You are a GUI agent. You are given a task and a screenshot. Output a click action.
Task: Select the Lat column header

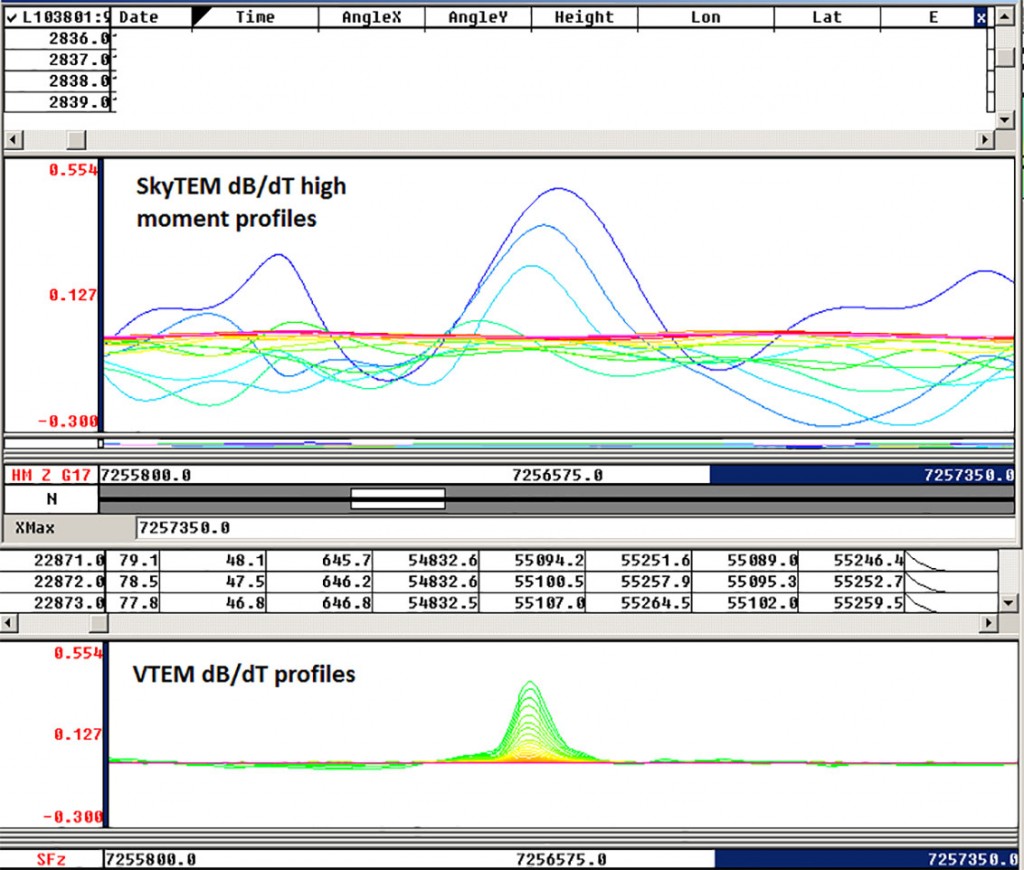coord(826,16)
